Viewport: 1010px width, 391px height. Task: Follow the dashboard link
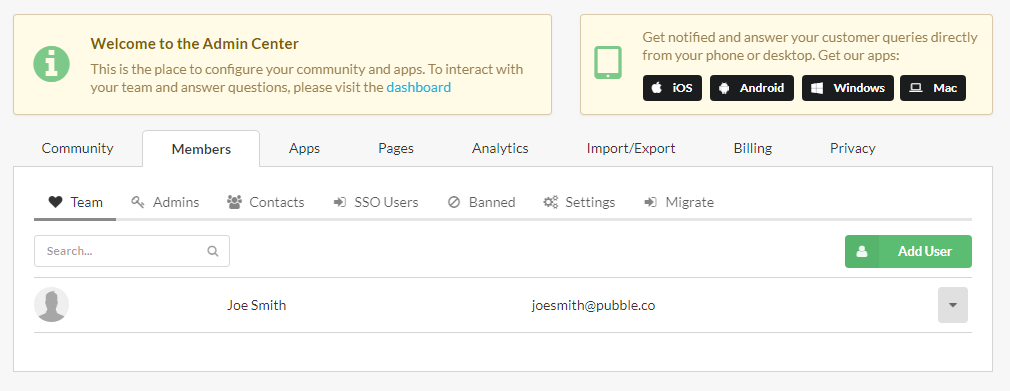419,87
